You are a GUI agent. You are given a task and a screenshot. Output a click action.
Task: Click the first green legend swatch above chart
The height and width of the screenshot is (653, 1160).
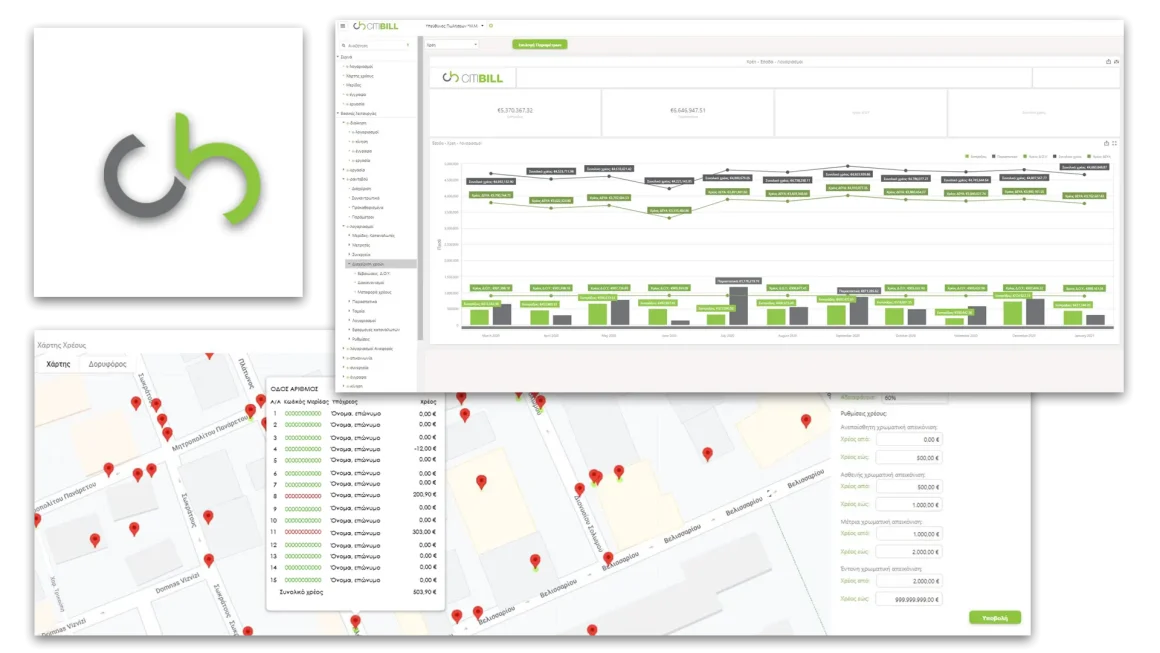tap(968, 157)
